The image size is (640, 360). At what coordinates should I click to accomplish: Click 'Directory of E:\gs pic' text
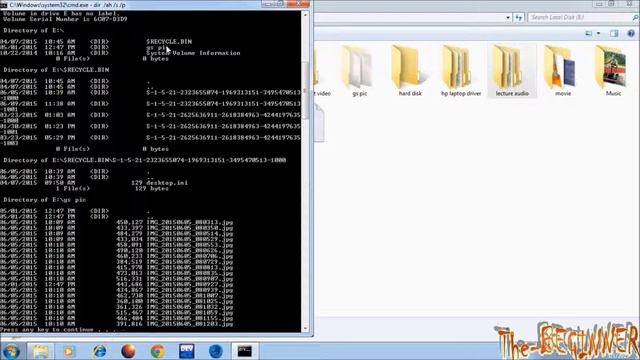pyautogui.click(x=44, y=200)
